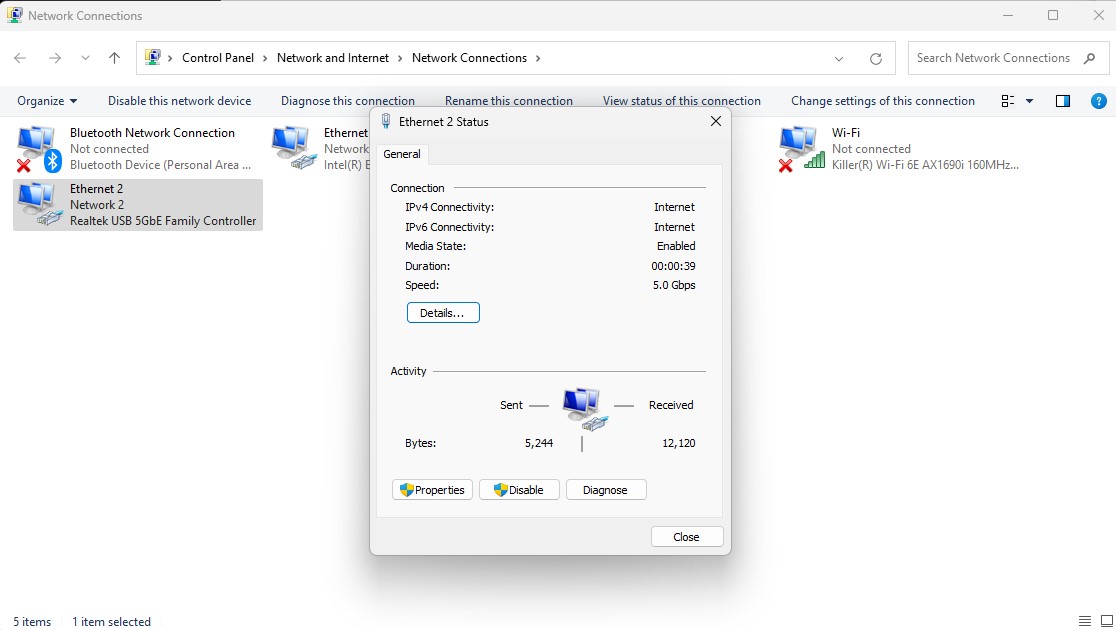Click the Close button in dialog
This screenshot has height=630, width=1116.
coord(687,537)
